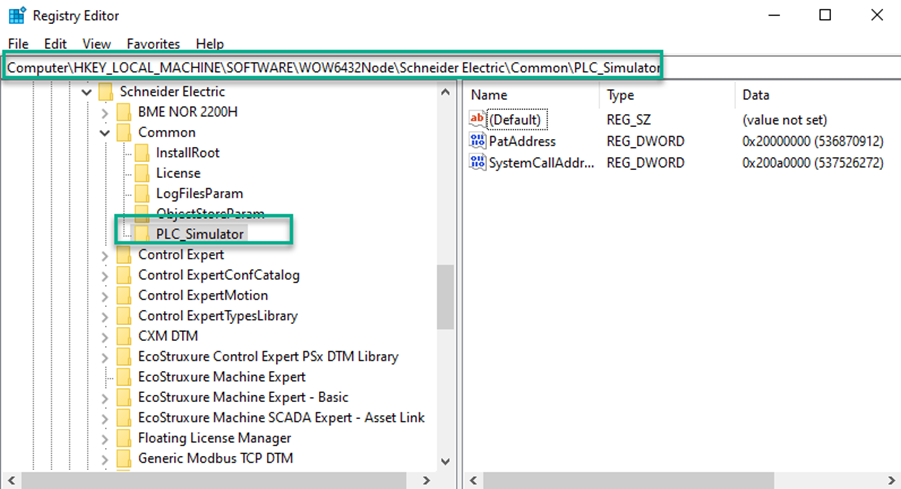Expand the Control Expert node
The width and height of the screenshot is (901, 489).
tap(105, 256)
